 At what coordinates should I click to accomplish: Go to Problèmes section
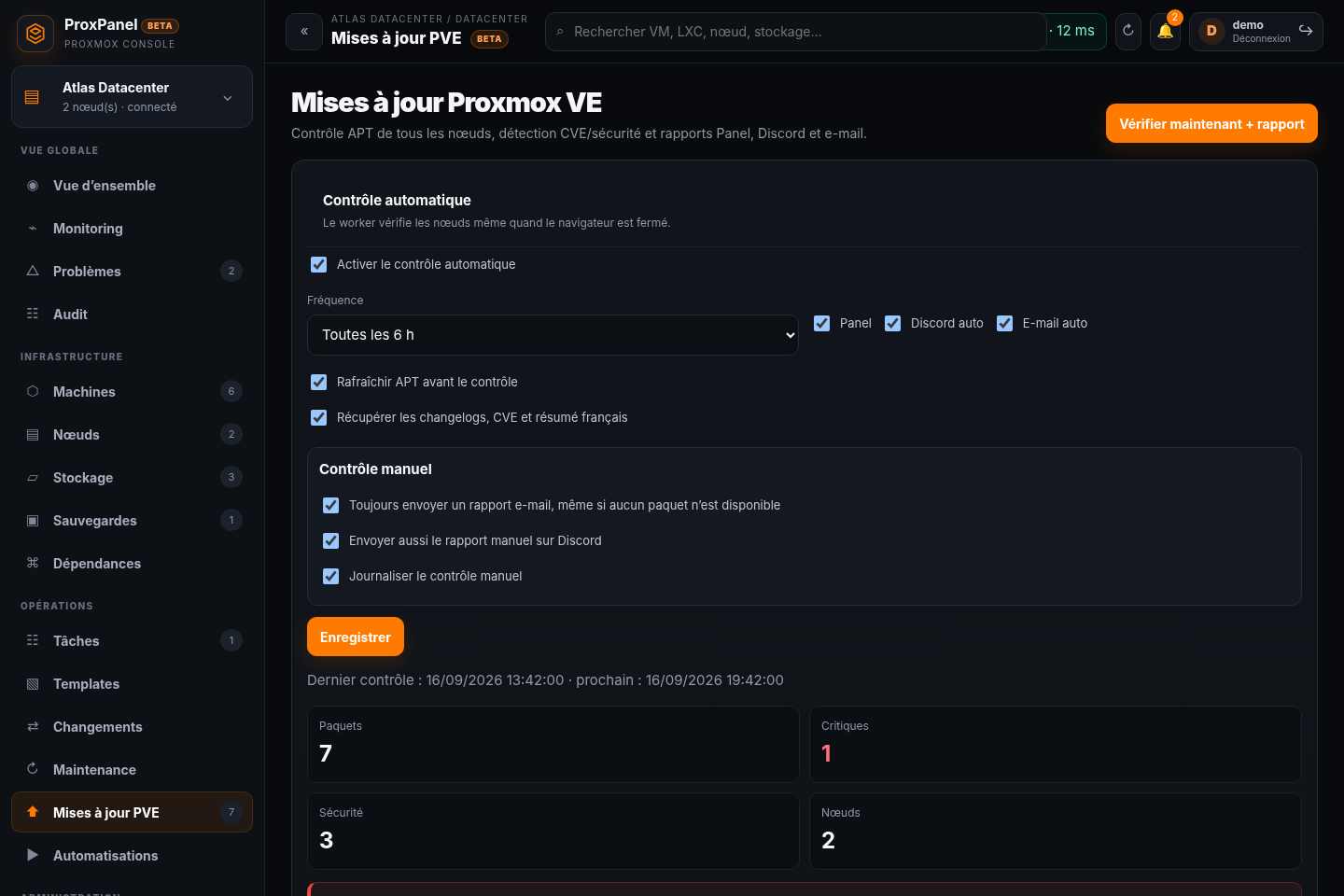[132, 272]
